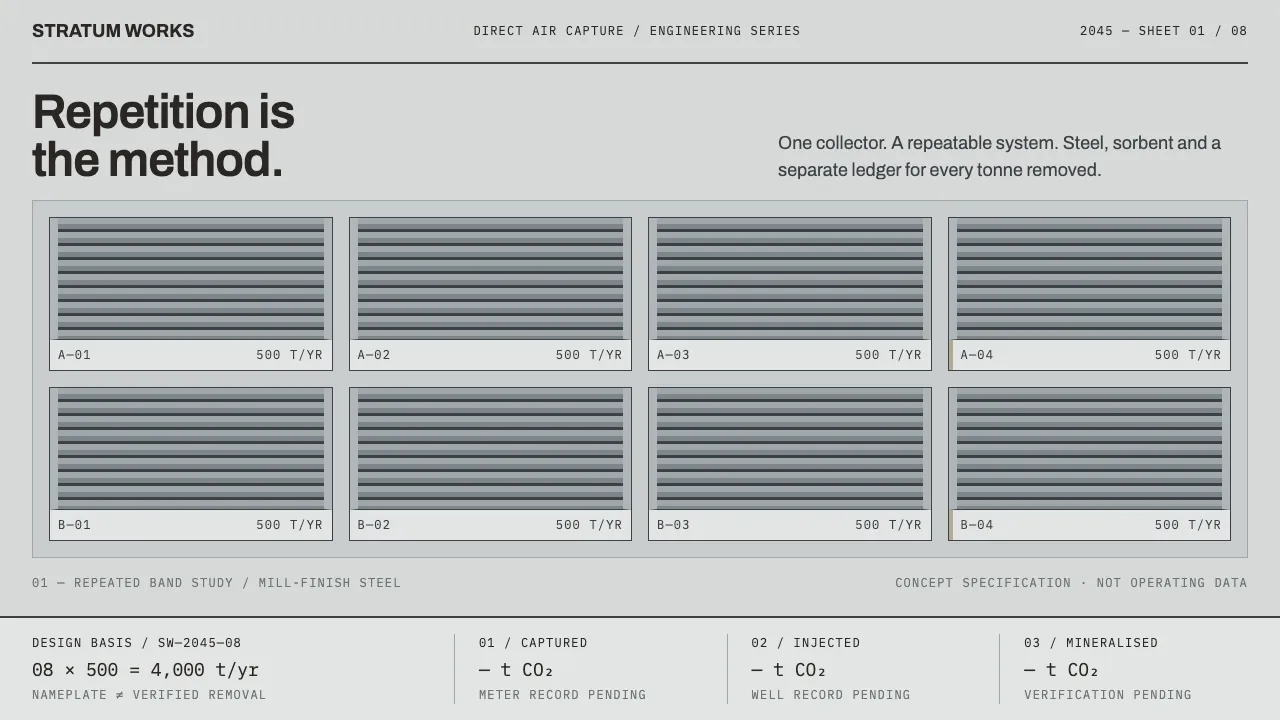Click the B-02 unit label
1280x720 pixels.
click(374, 525)
